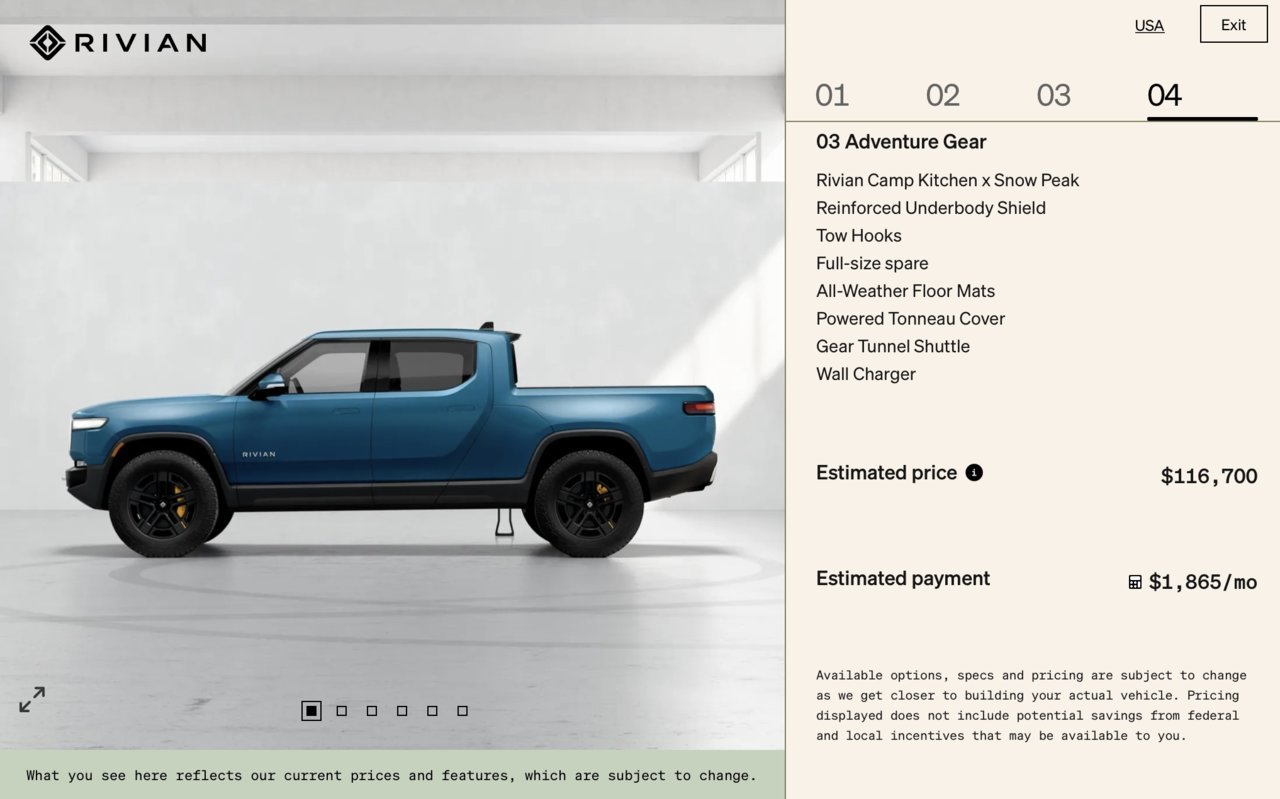Click the $1,865/mo estimated payment
The height and width of the screenshot is (799, 1280).
point(1203,582)
